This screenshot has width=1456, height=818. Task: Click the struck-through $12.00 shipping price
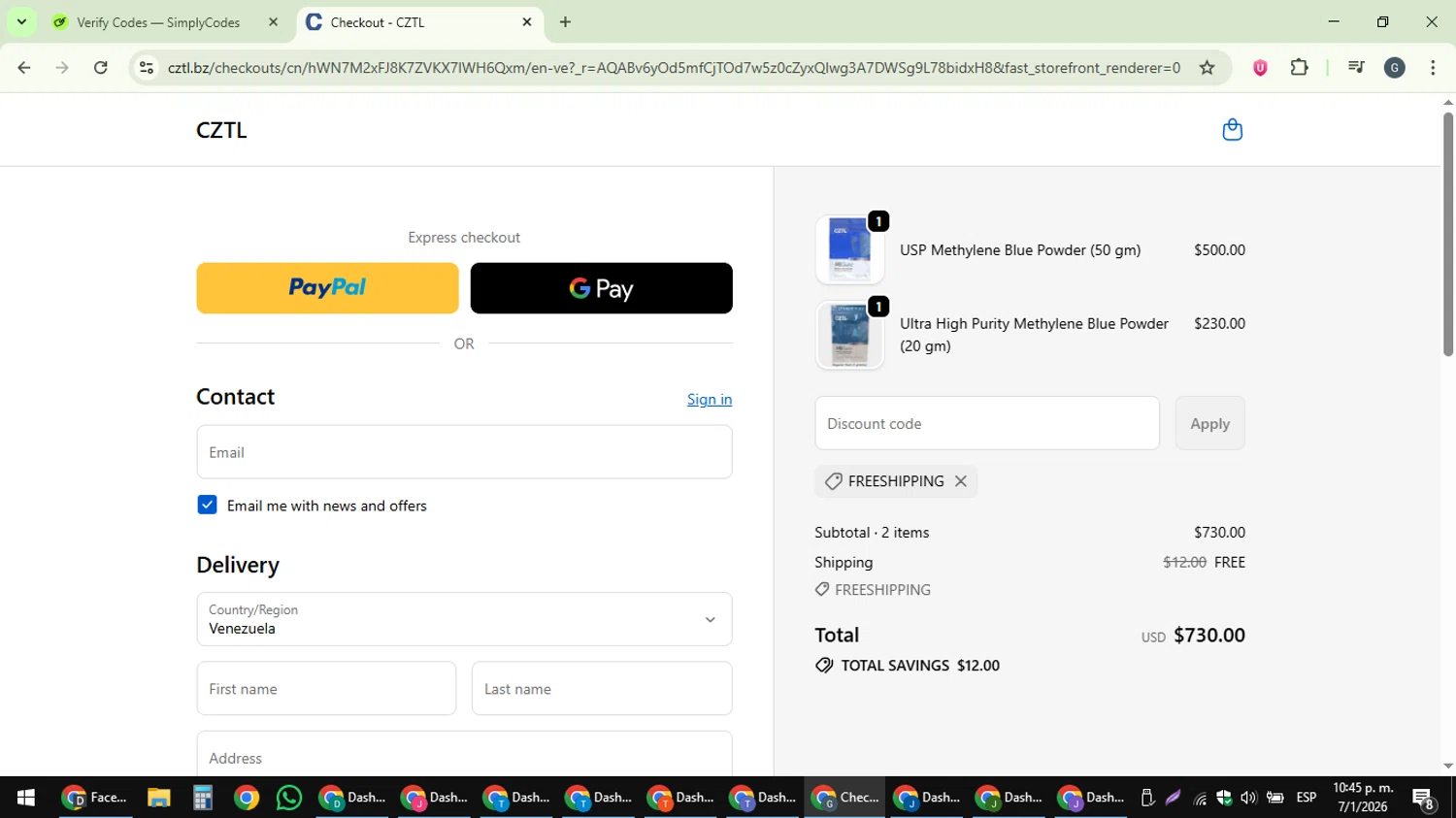click(x=1184, y=562)
